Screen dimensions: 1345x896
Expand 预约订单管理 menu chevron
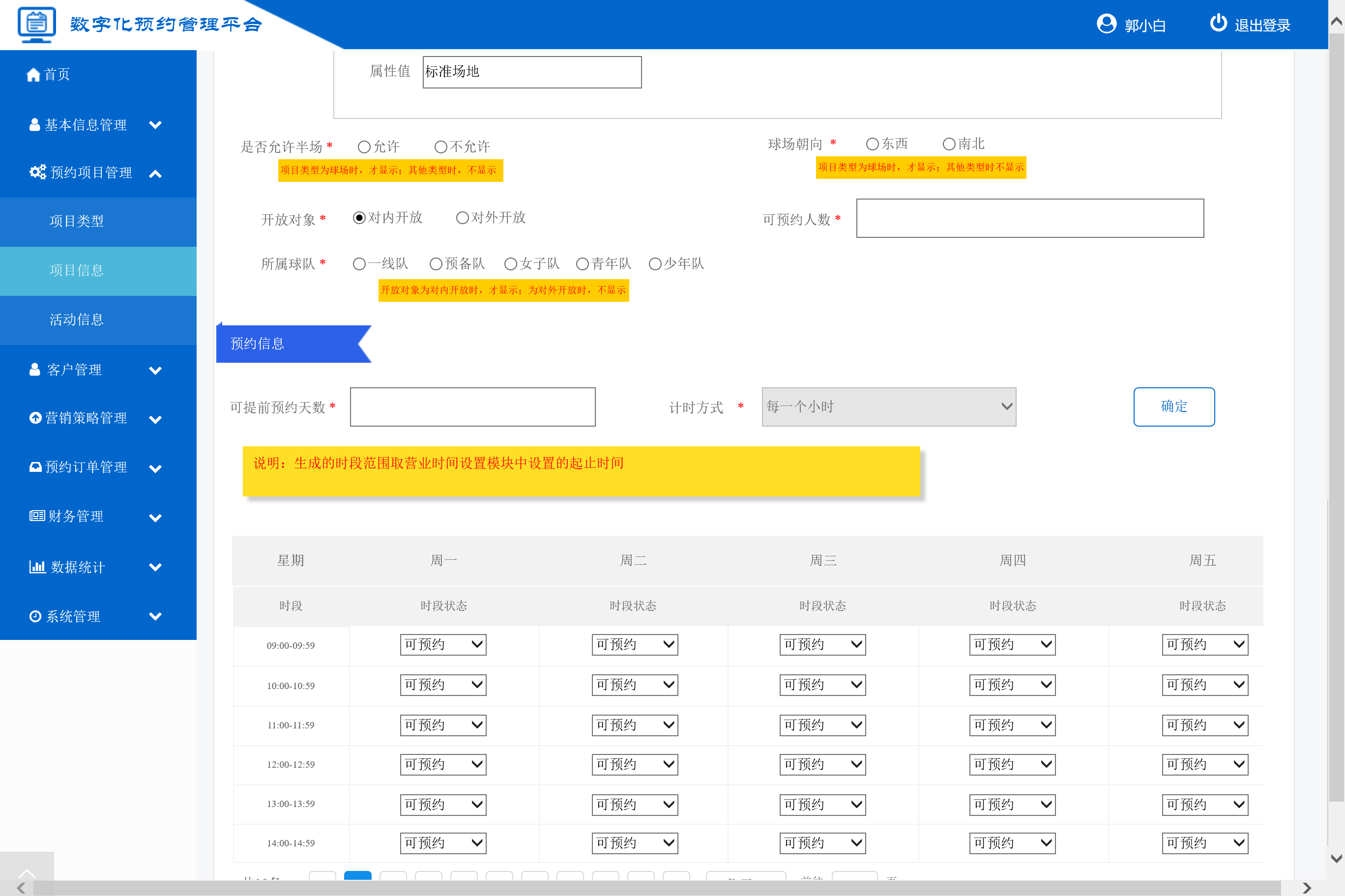[155, 468]
